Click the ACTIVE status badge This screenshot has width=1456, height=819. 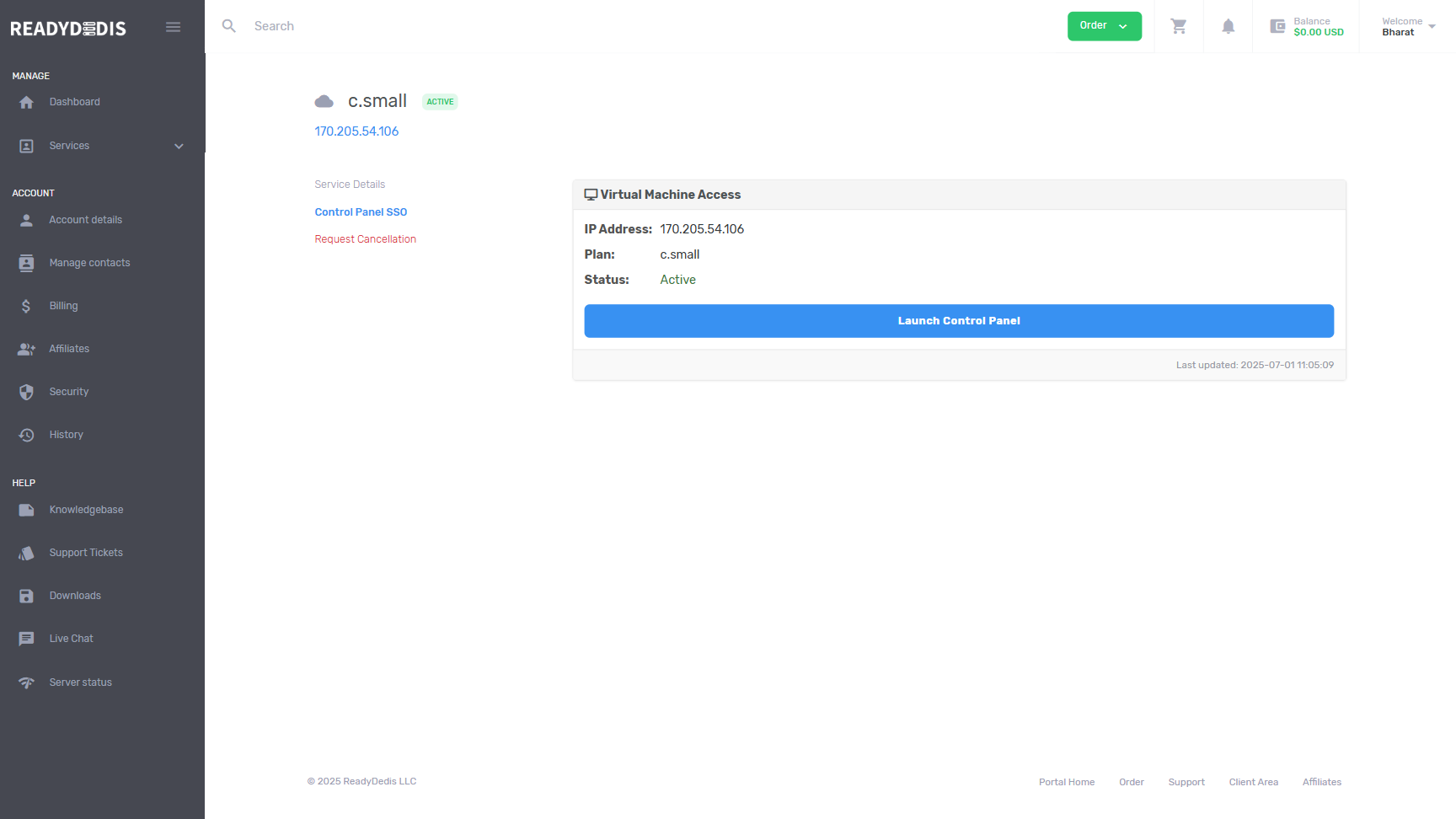(440, 102)
